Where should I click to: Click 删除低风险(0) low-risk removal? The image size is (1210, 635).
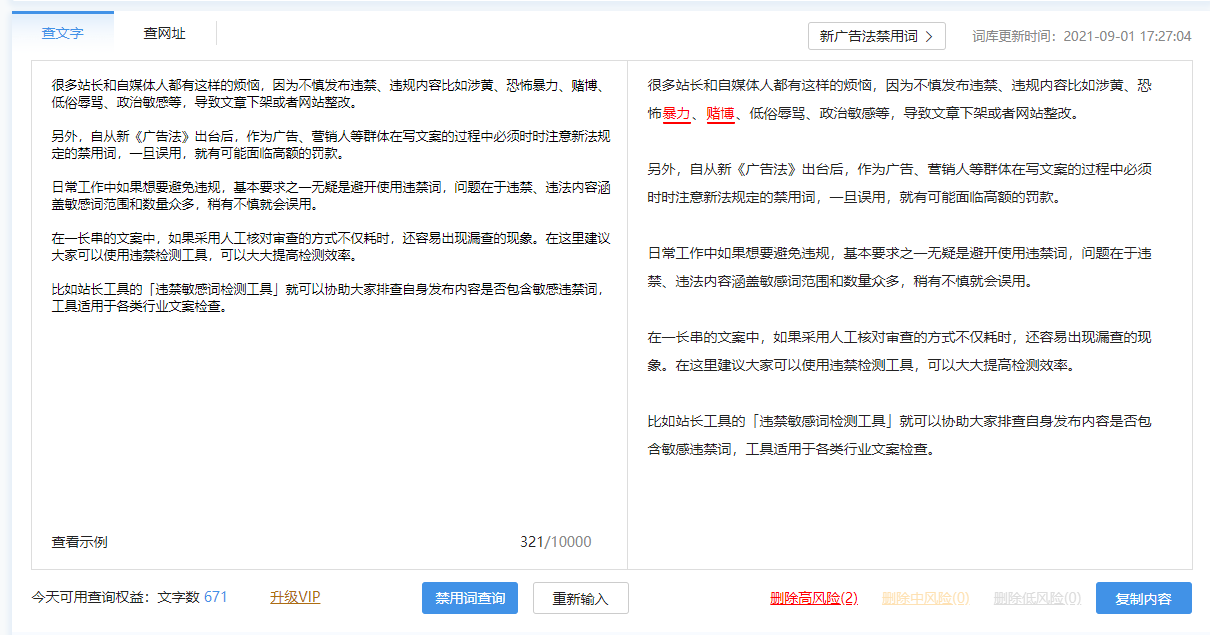[1037, 598]
